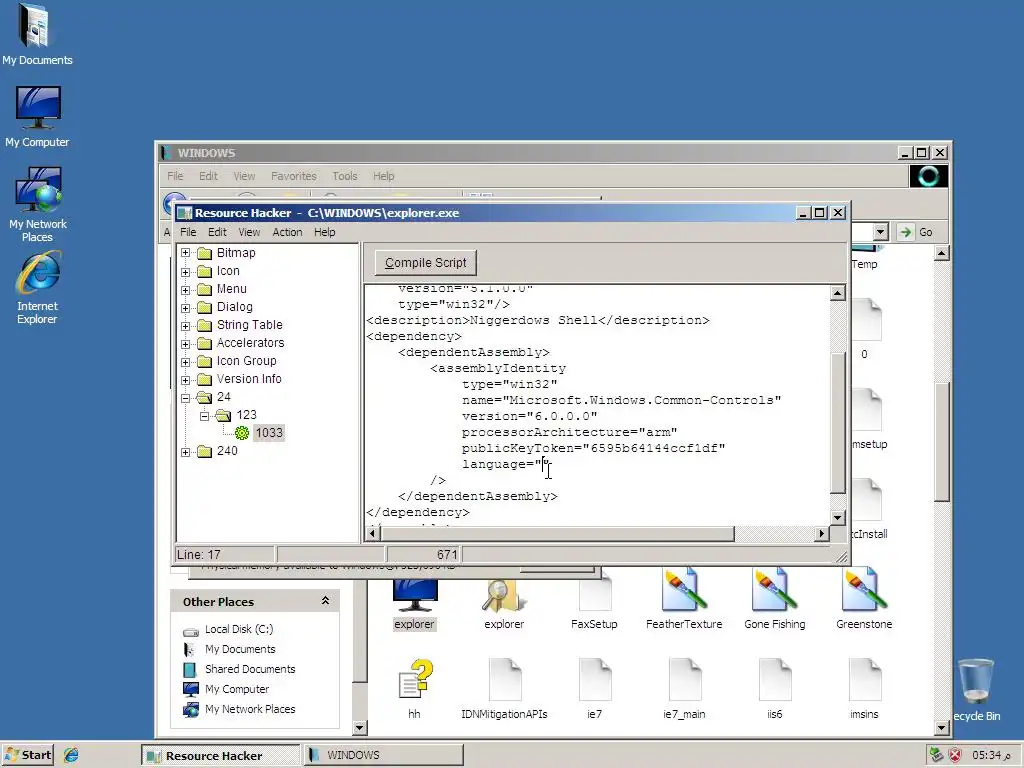This screenshot has height=768, width=1024.
Task: Click script editor scroll down arrow
Action: (x=838, y=518)
